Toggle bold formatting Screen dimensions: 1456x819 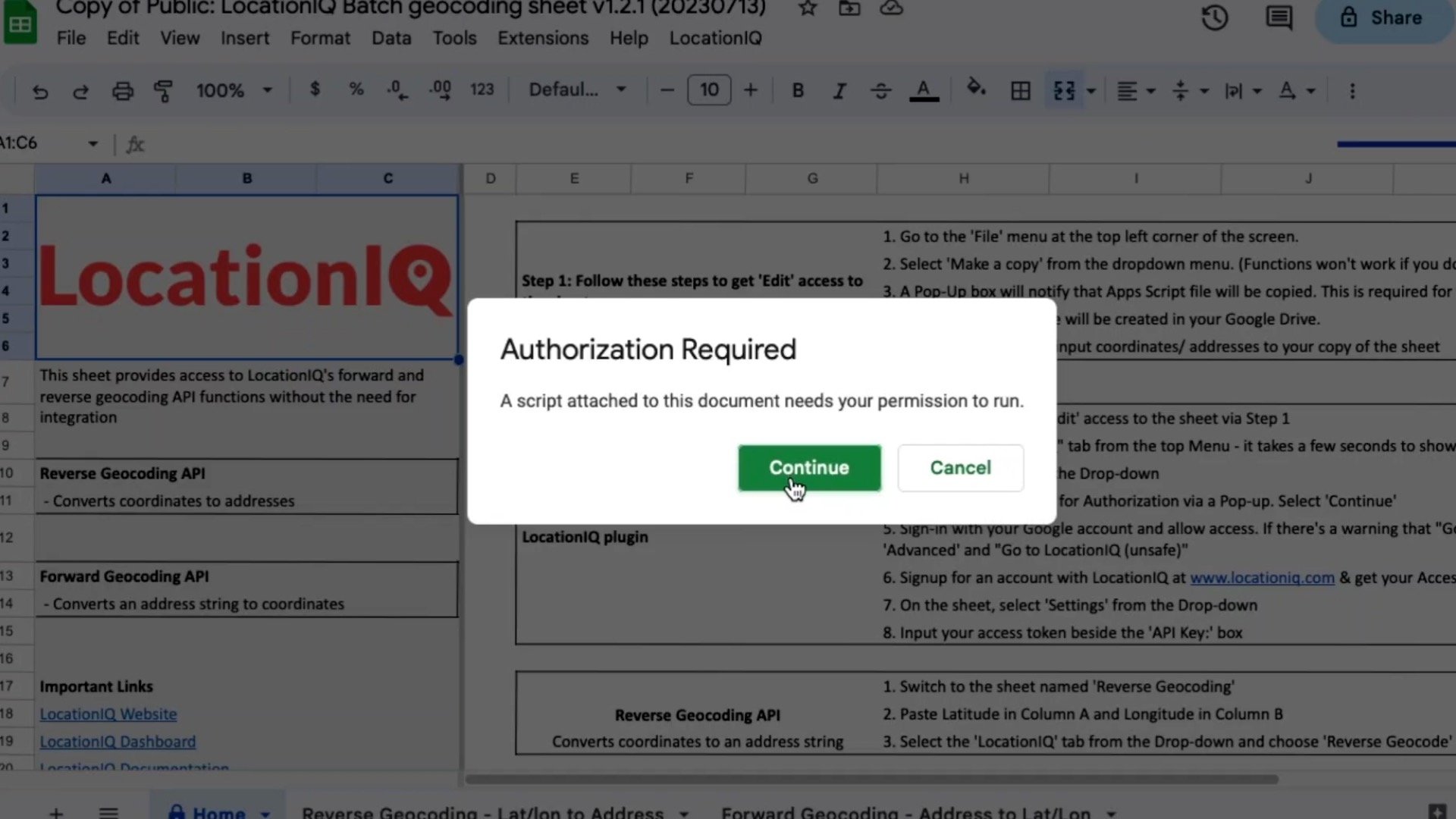(x=798, y=90)
